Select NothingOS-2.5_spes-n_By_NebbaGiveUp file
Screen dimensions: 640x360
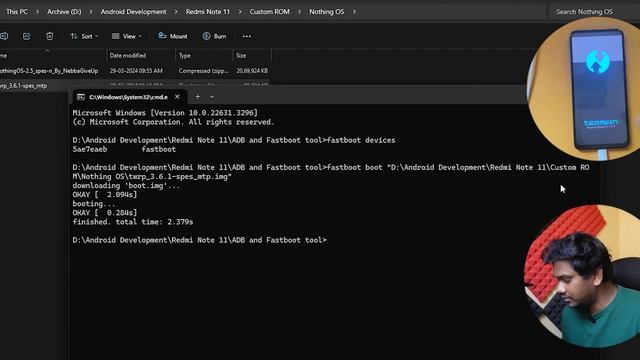(49, 71)
